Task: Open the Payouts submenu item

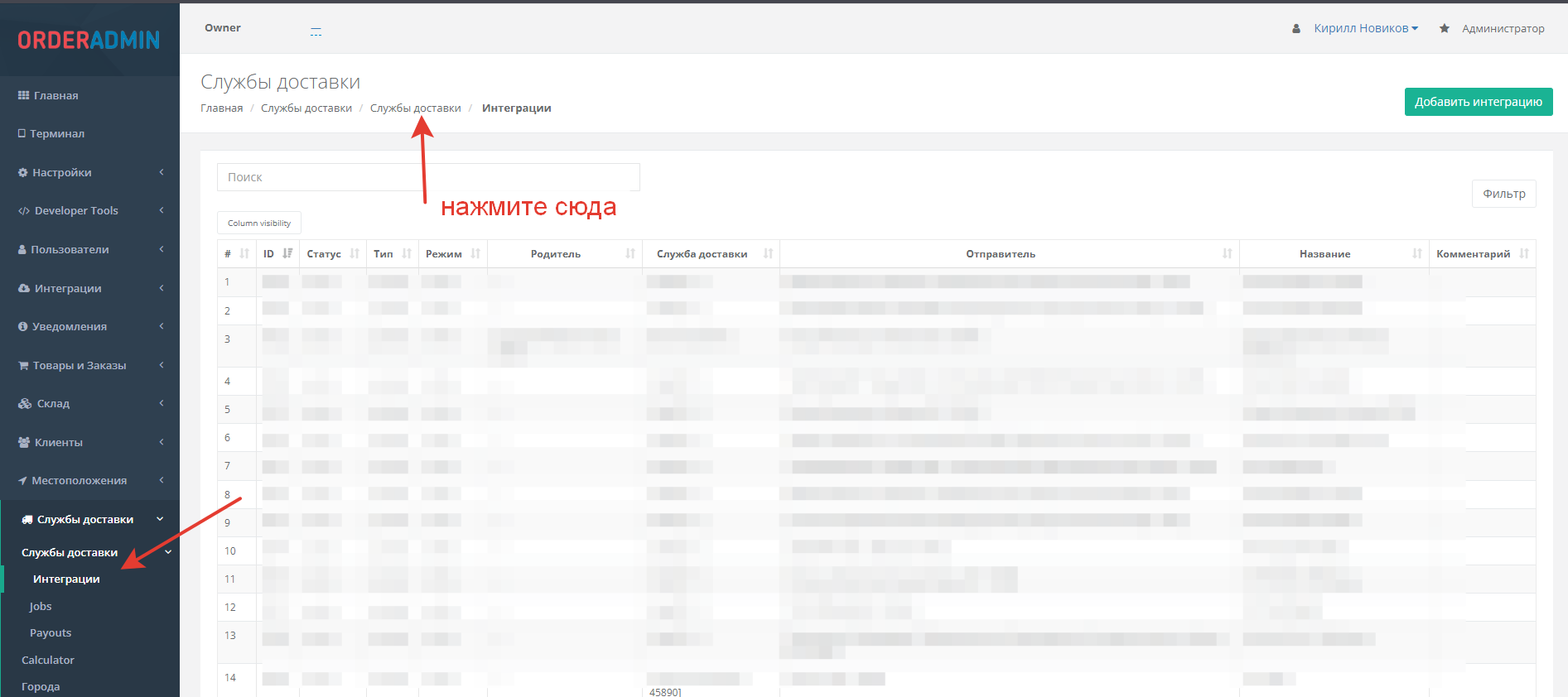Action: [51, 632]
